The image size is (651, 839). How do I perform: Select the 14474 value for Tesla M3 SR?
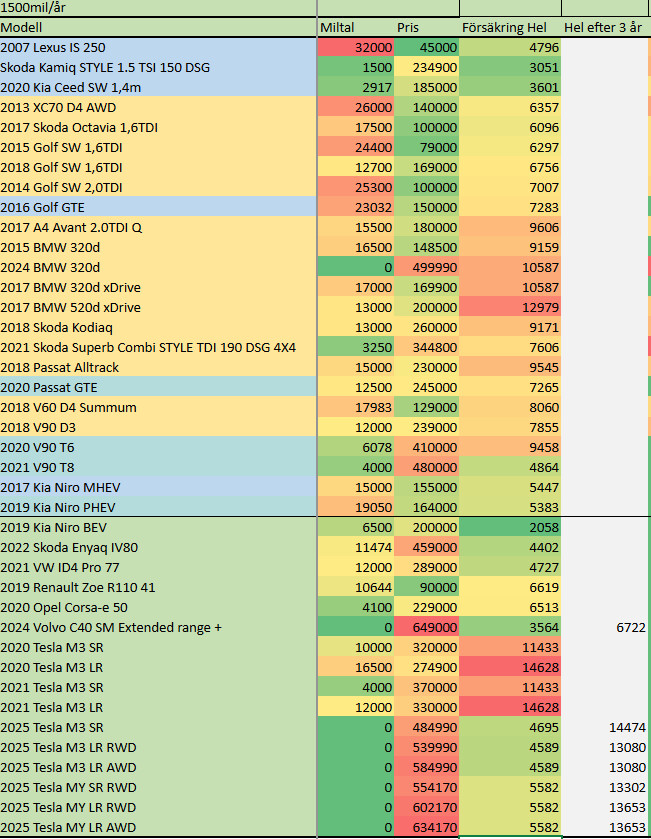(x=603, y=727)
